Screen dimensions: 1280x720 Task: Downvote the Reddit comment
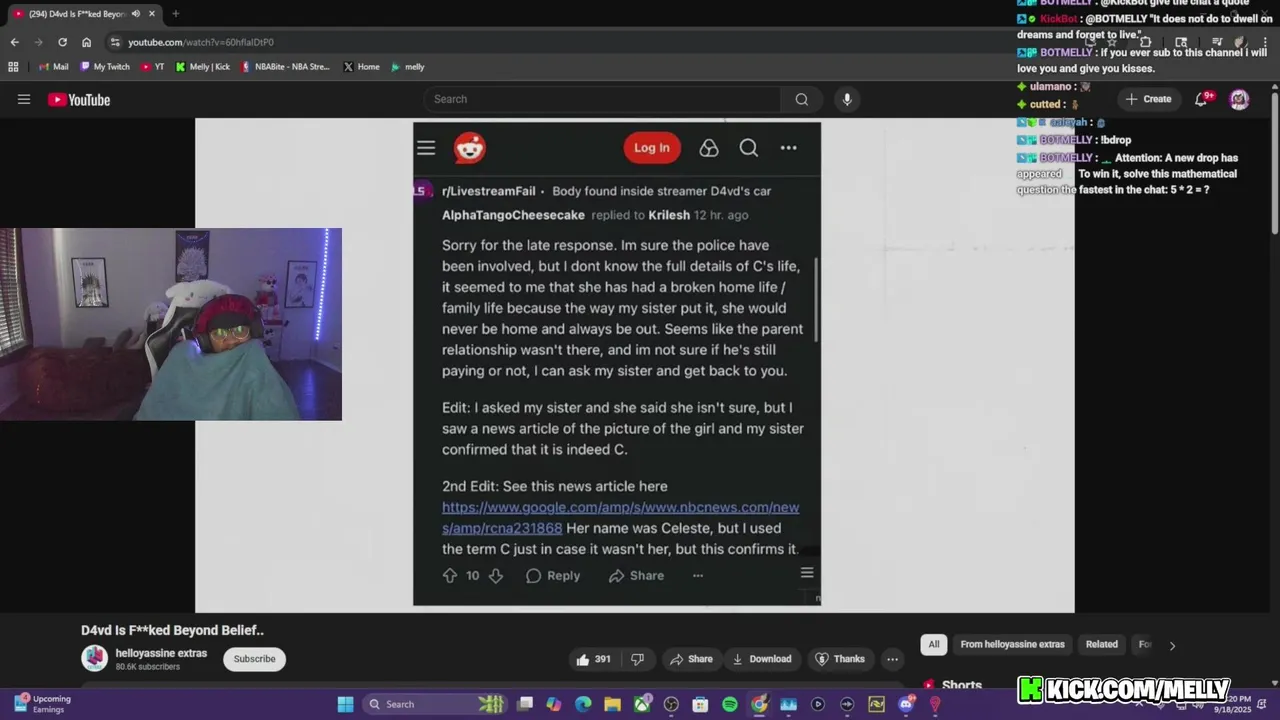click(495, 576)
